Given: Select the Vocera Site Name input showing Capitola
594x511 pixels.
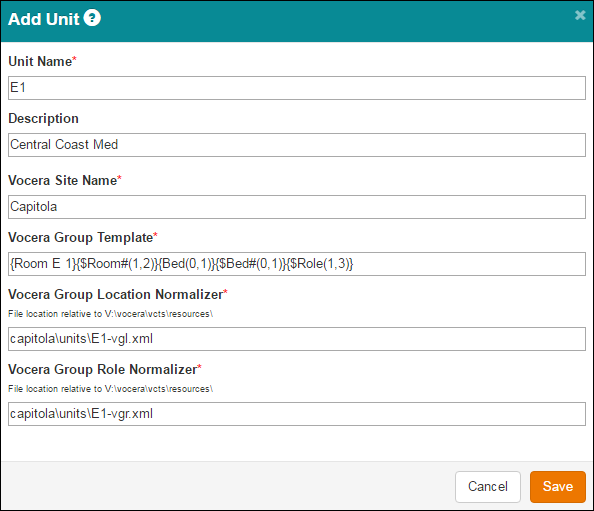Looking at the screenshot, I should (297, 207).
